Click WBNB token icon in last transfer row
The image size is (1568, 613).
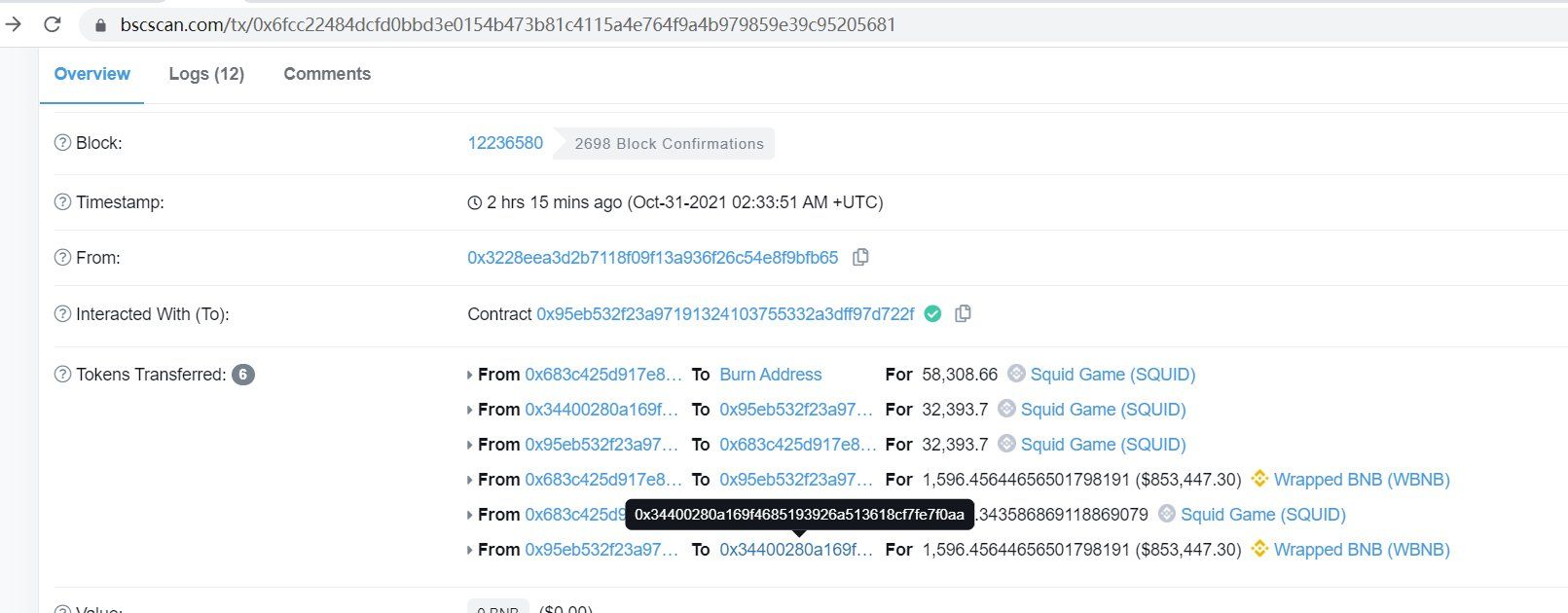tap(1259, 549)
